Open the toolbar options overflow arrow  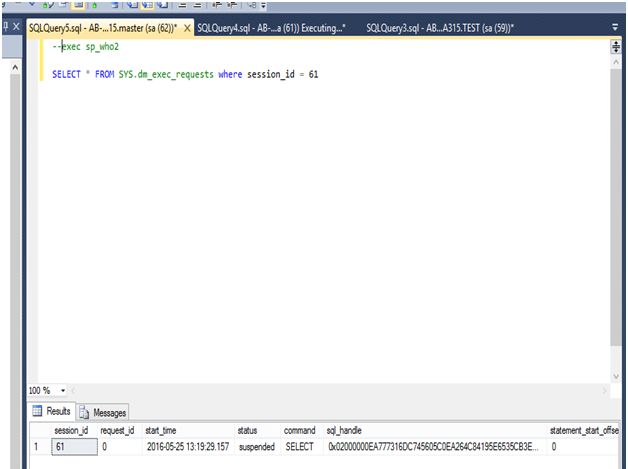(x=263, y=5)
